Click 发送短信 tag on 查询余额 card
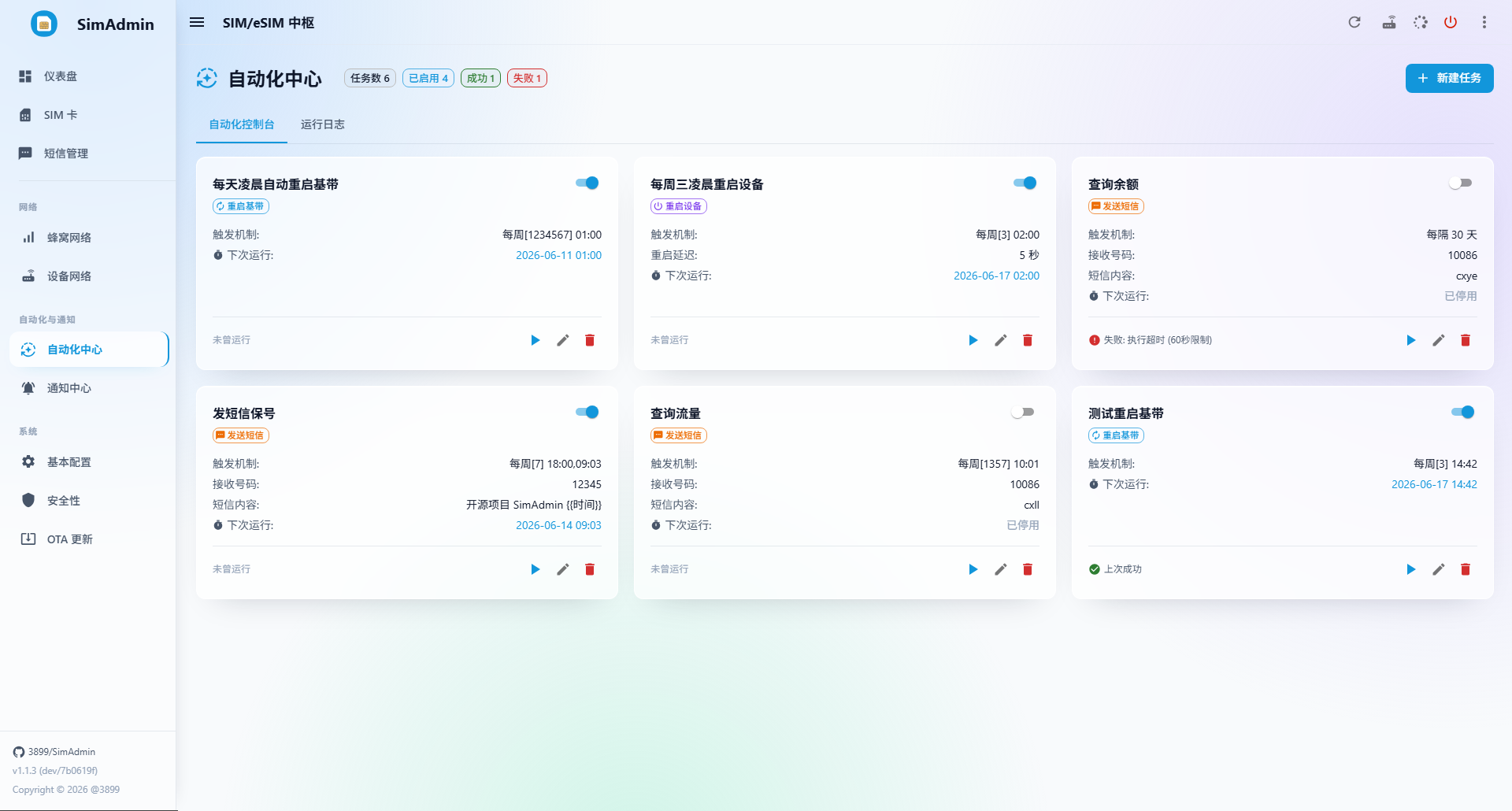1512x811 pixels. [x=1116, y=206]
